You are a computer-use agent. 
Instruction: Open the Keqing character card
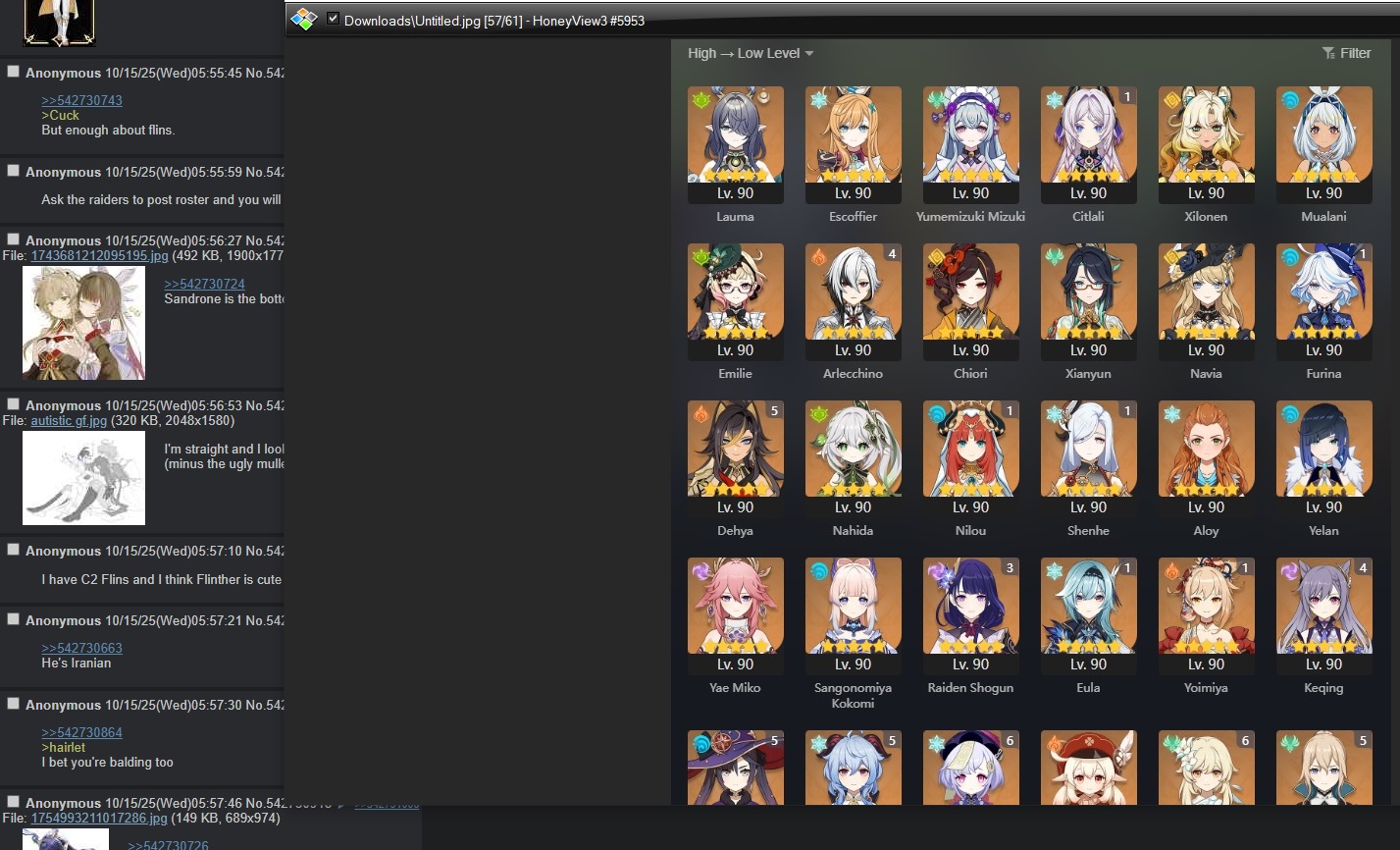(1324, 616)
